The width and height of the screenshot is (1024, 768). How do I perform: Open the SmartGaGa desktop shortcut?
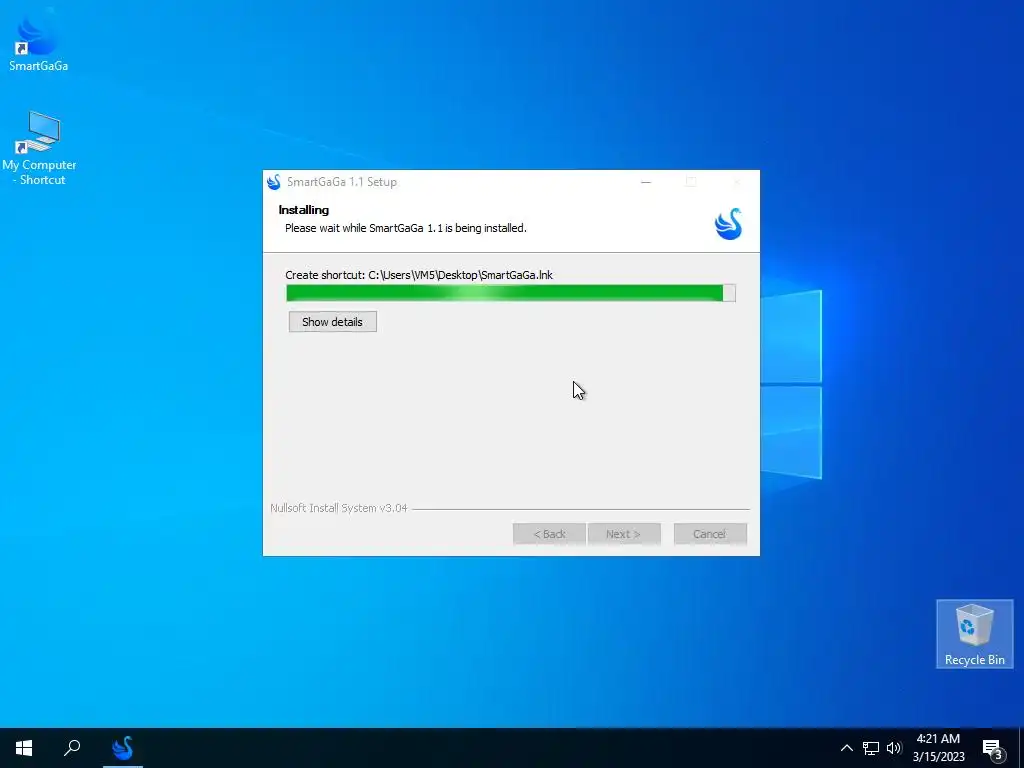click(x=38, y=41)
